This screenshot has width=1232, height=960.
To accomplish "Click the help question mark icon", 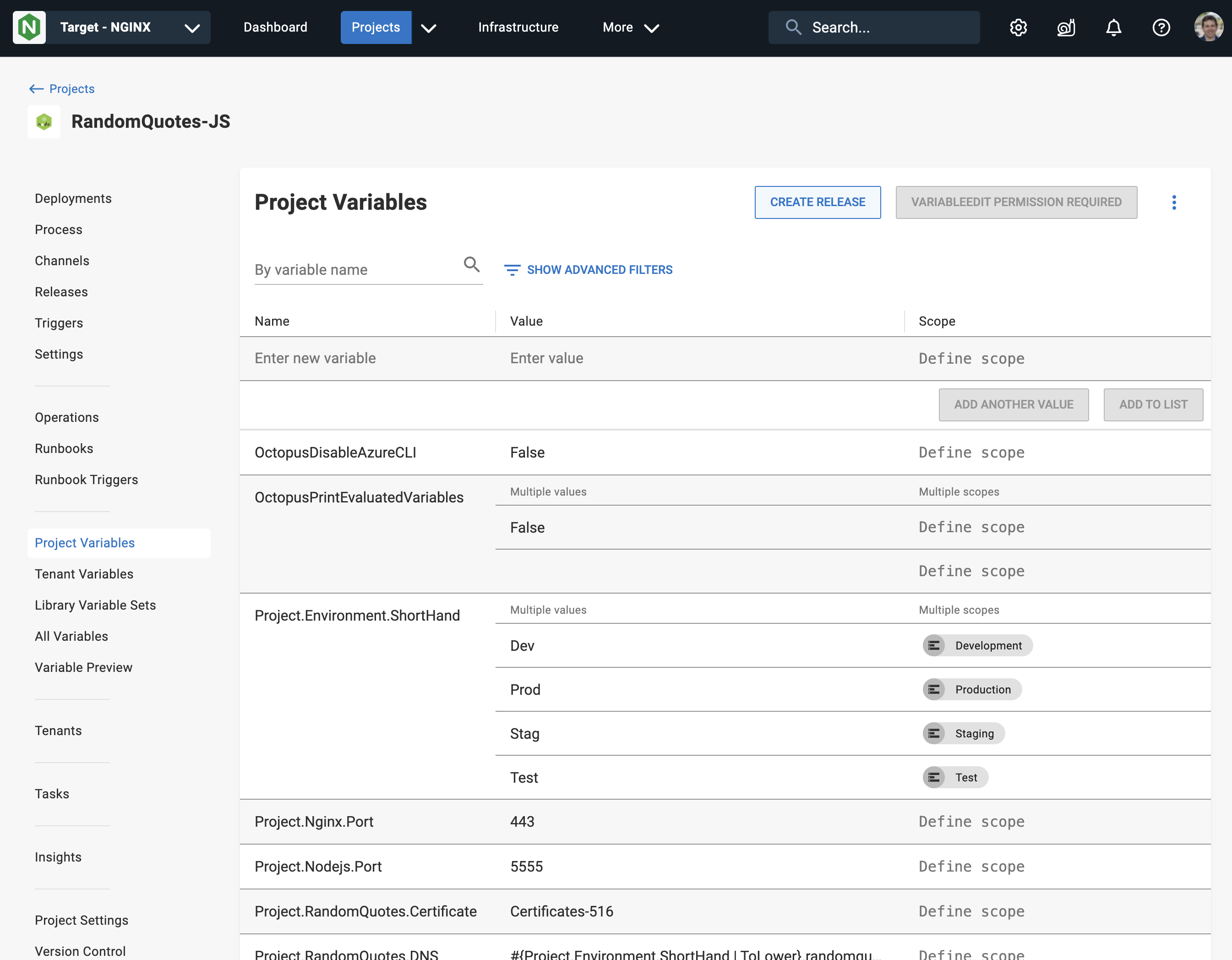I will point(1161,27).
